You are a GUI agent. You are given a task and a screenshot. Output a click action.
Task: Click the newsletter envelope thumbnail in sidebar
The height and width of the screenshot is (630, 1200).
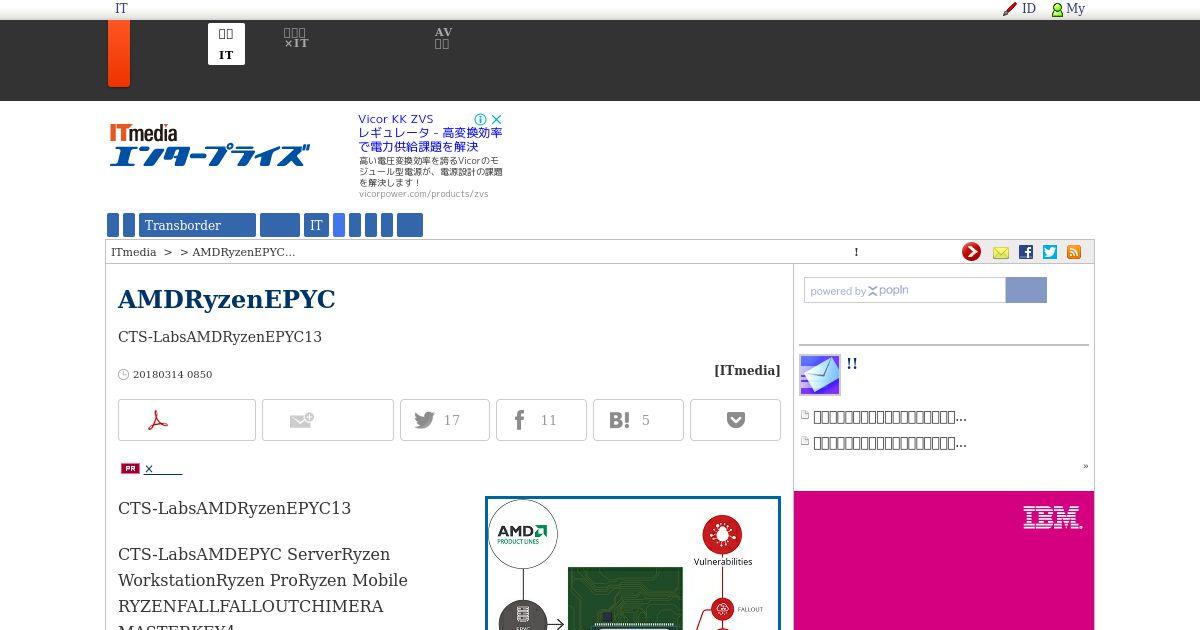[x=820, y=375]
